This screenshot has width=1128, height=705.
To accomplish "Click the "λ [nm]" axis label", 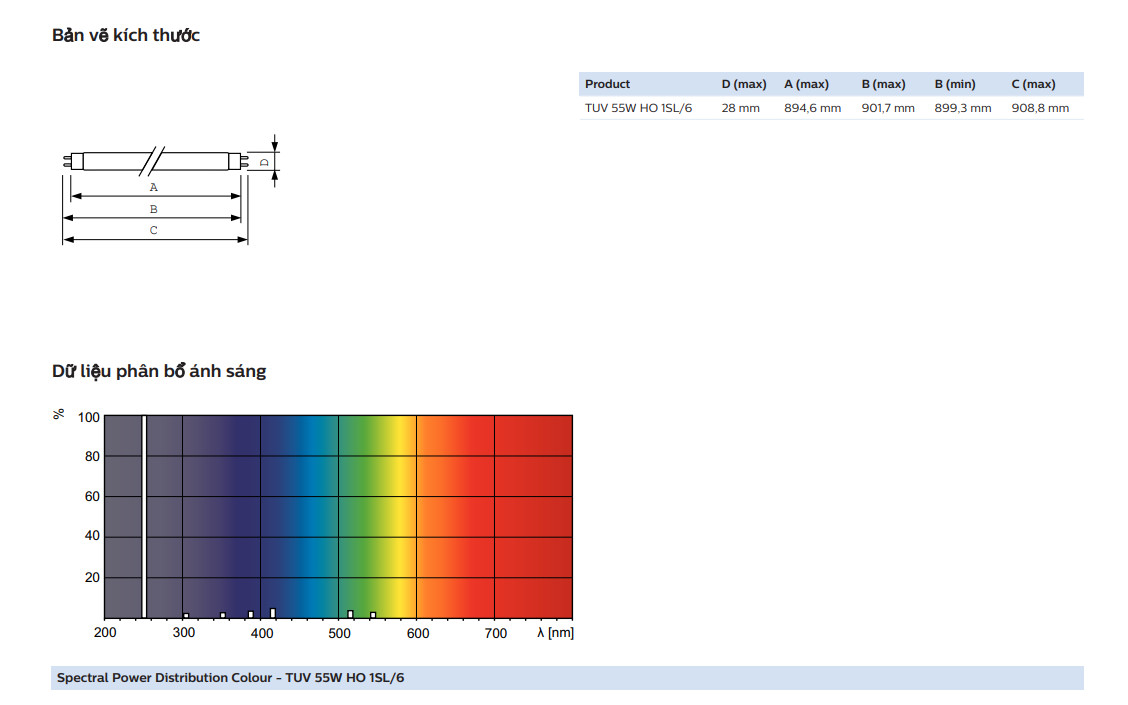I will 555,633.
